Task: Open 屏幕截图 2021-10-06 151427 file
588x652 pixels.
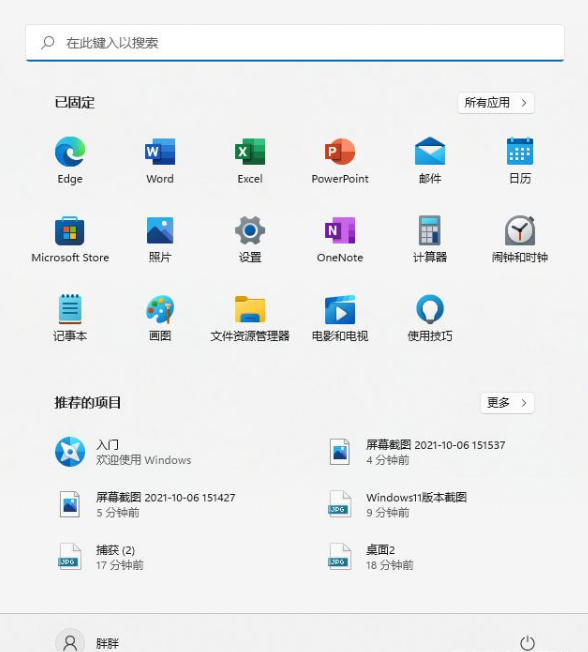Action: [147, 504]
